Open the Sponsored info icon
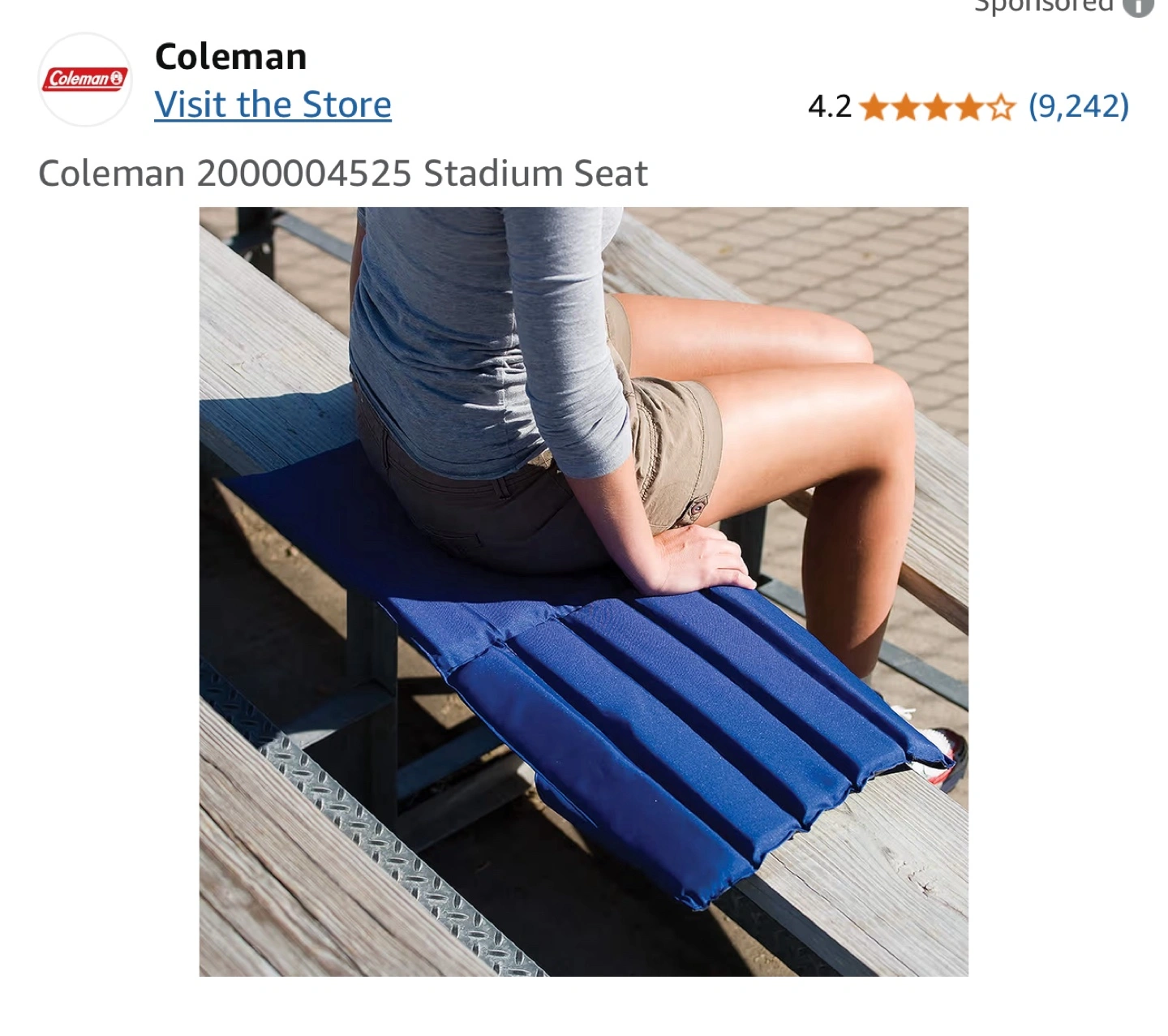Screen dimensions: 1168x1036 pos(1138,6)
